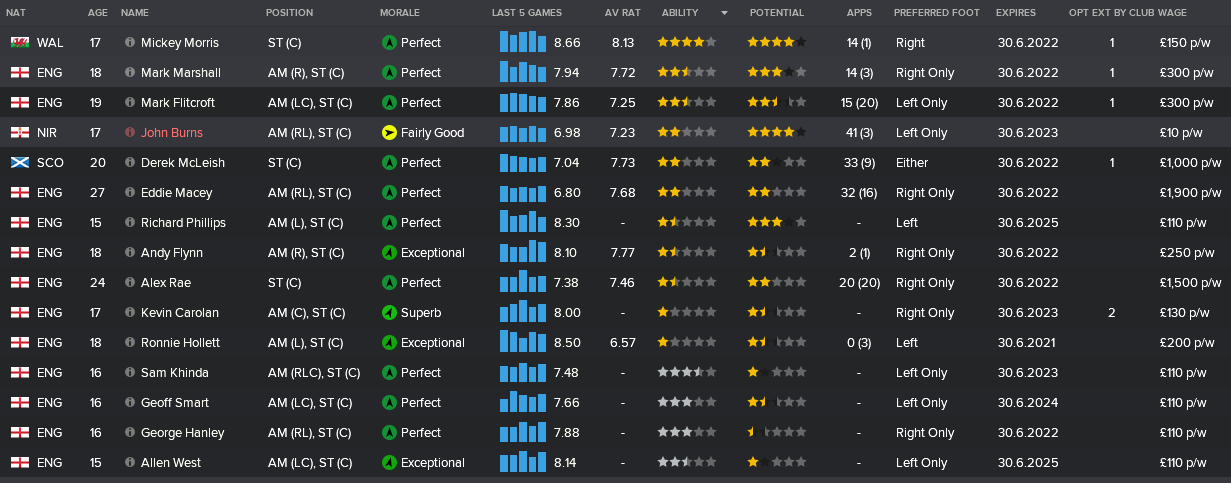Viewport: 1231px width, 483px height.
Task: Sort the table by Potential column
Action: pyautogui.click(x=776, y=13)
